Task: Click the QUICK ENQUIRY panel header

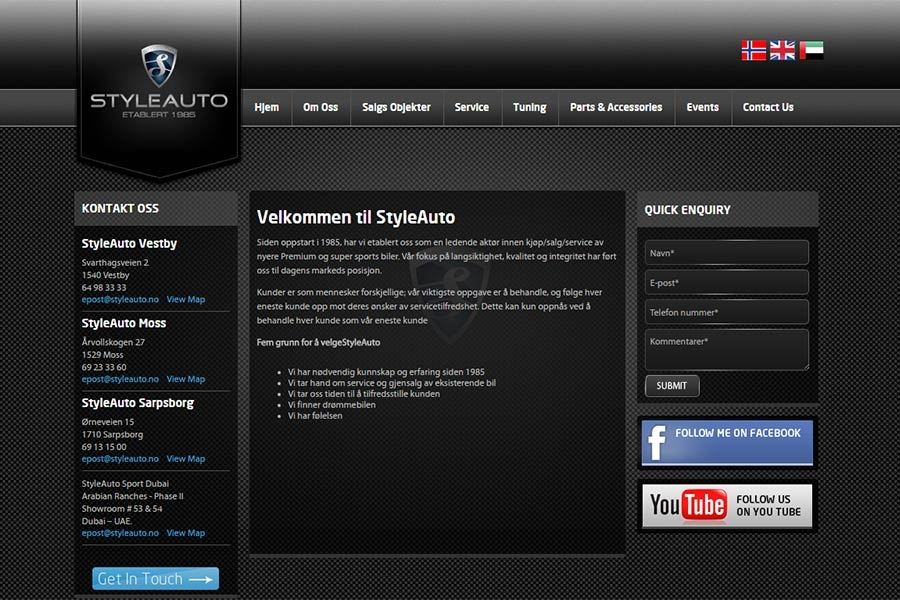Action: click(x=727, y=210)
